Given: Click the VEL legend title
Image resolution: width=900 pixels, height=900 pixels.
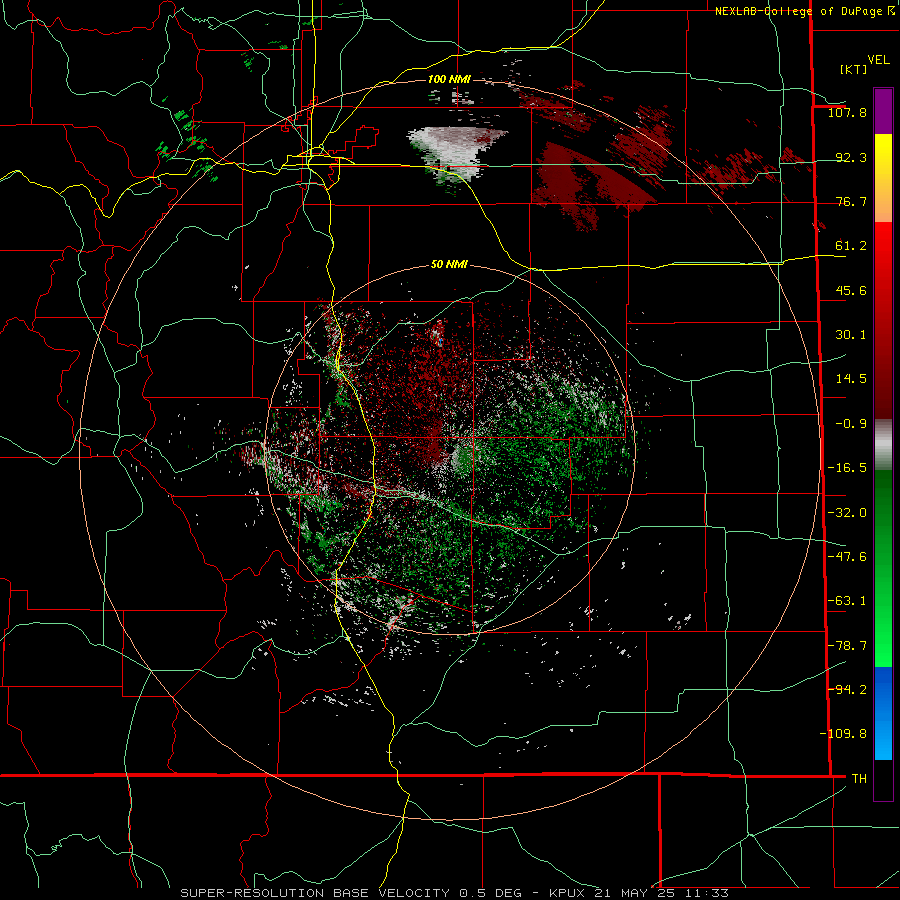Looking at the screenshot, I should click(x=878, y=60).
